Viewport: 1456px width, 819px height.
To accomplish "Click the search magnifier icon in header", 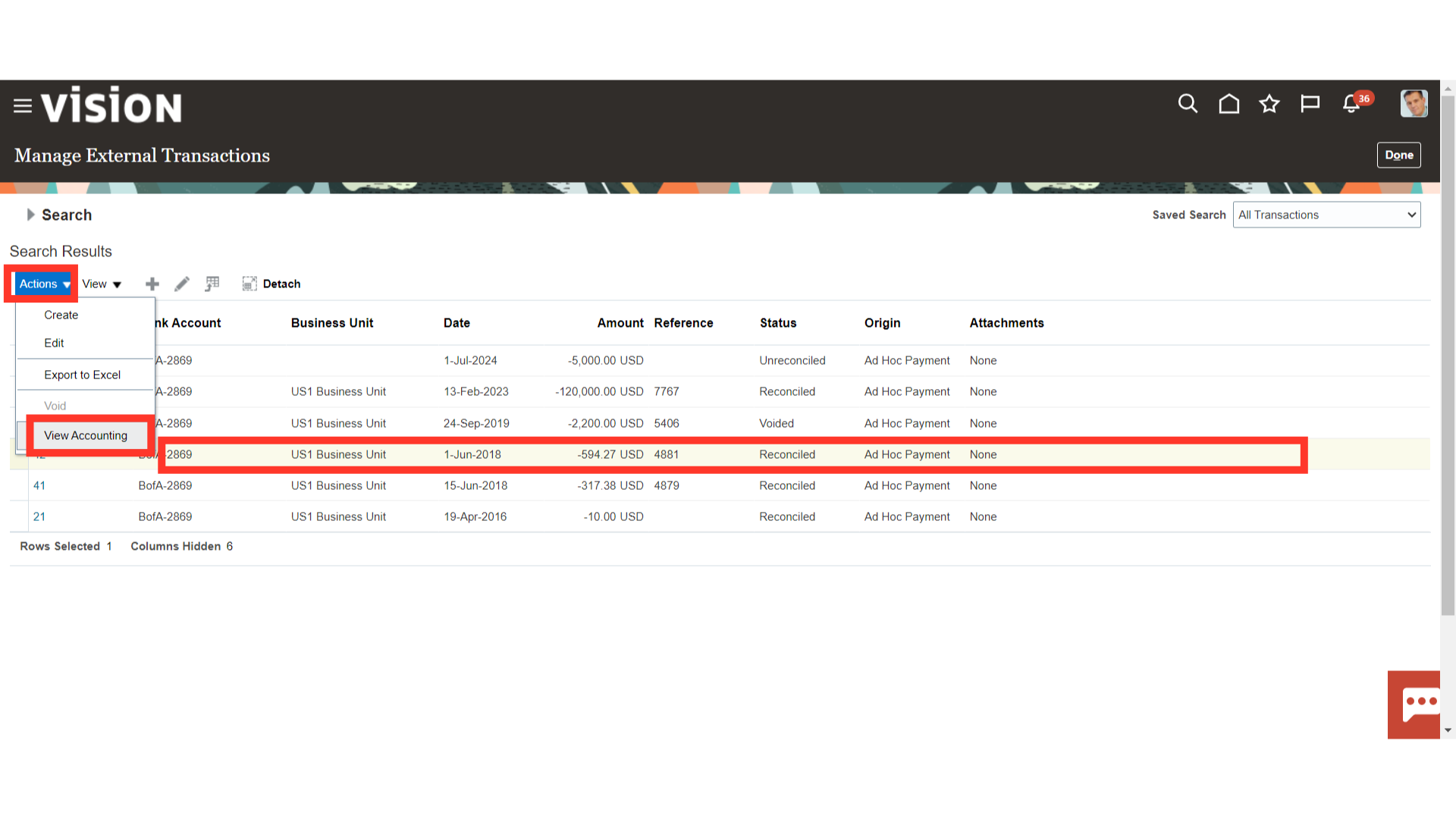I will [x=1188, y=104].
